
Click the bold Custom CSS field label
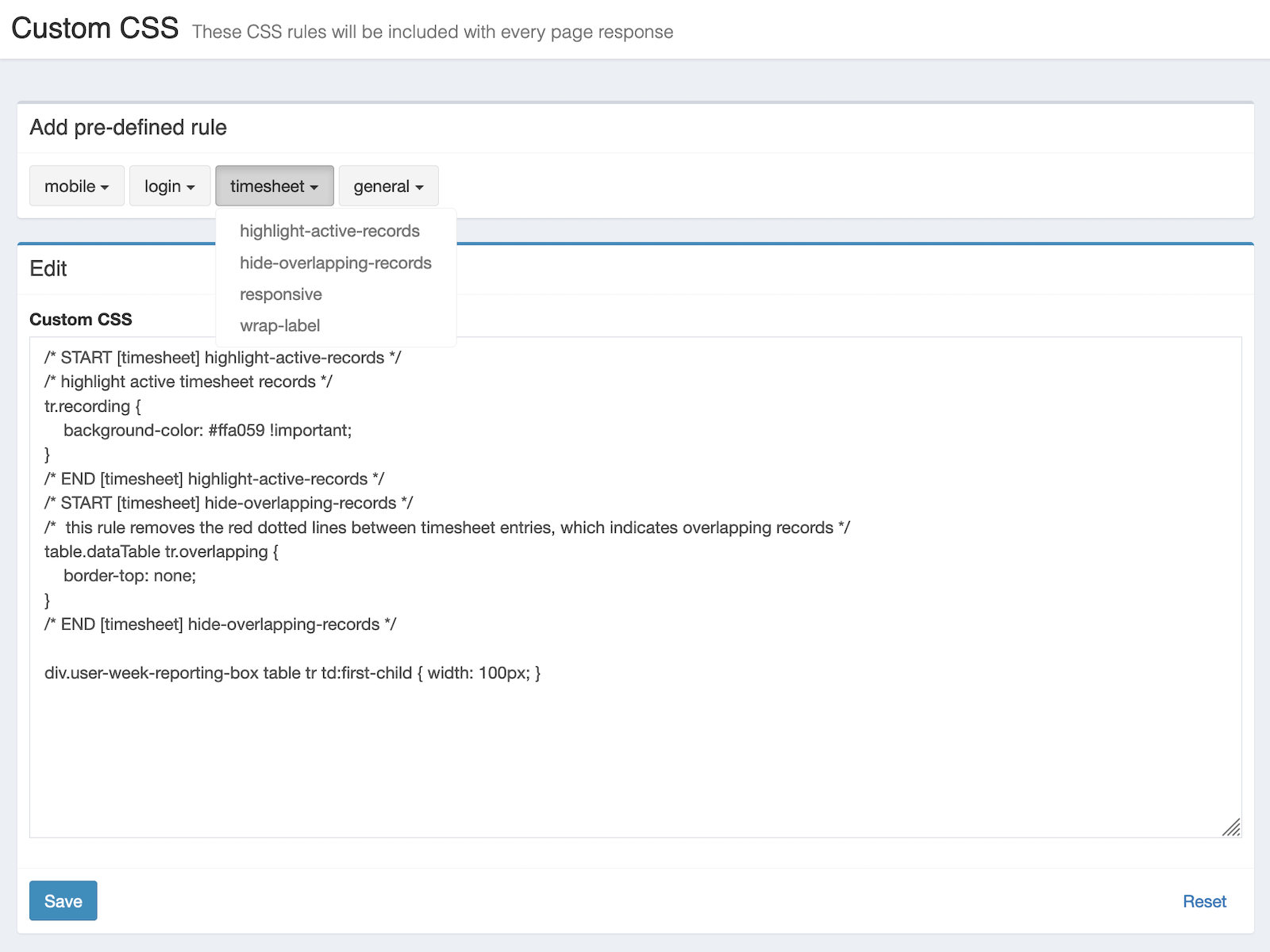pos(81,320)
